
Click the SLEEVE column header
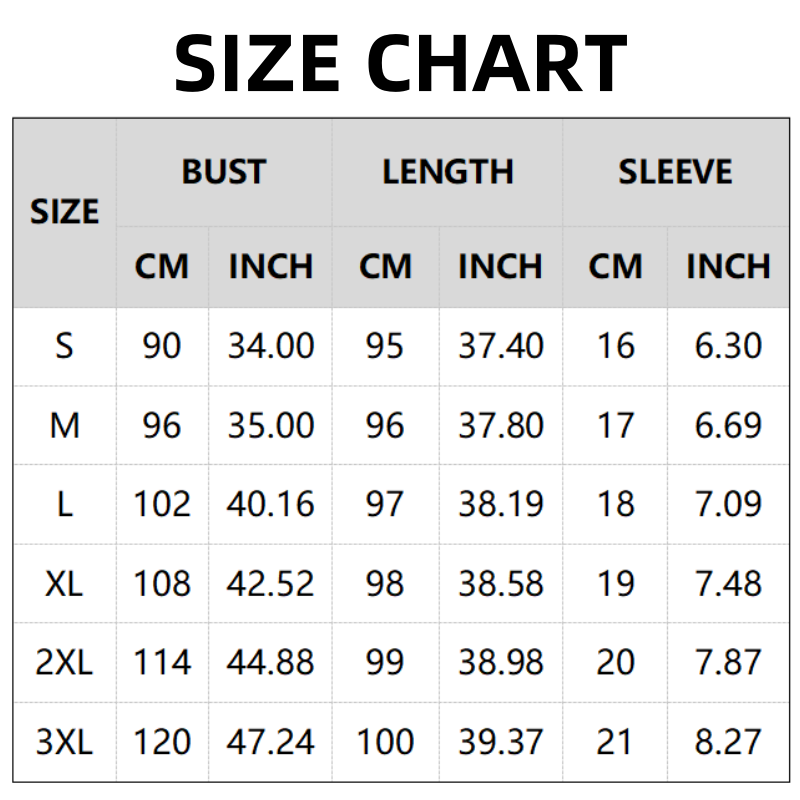675,172
